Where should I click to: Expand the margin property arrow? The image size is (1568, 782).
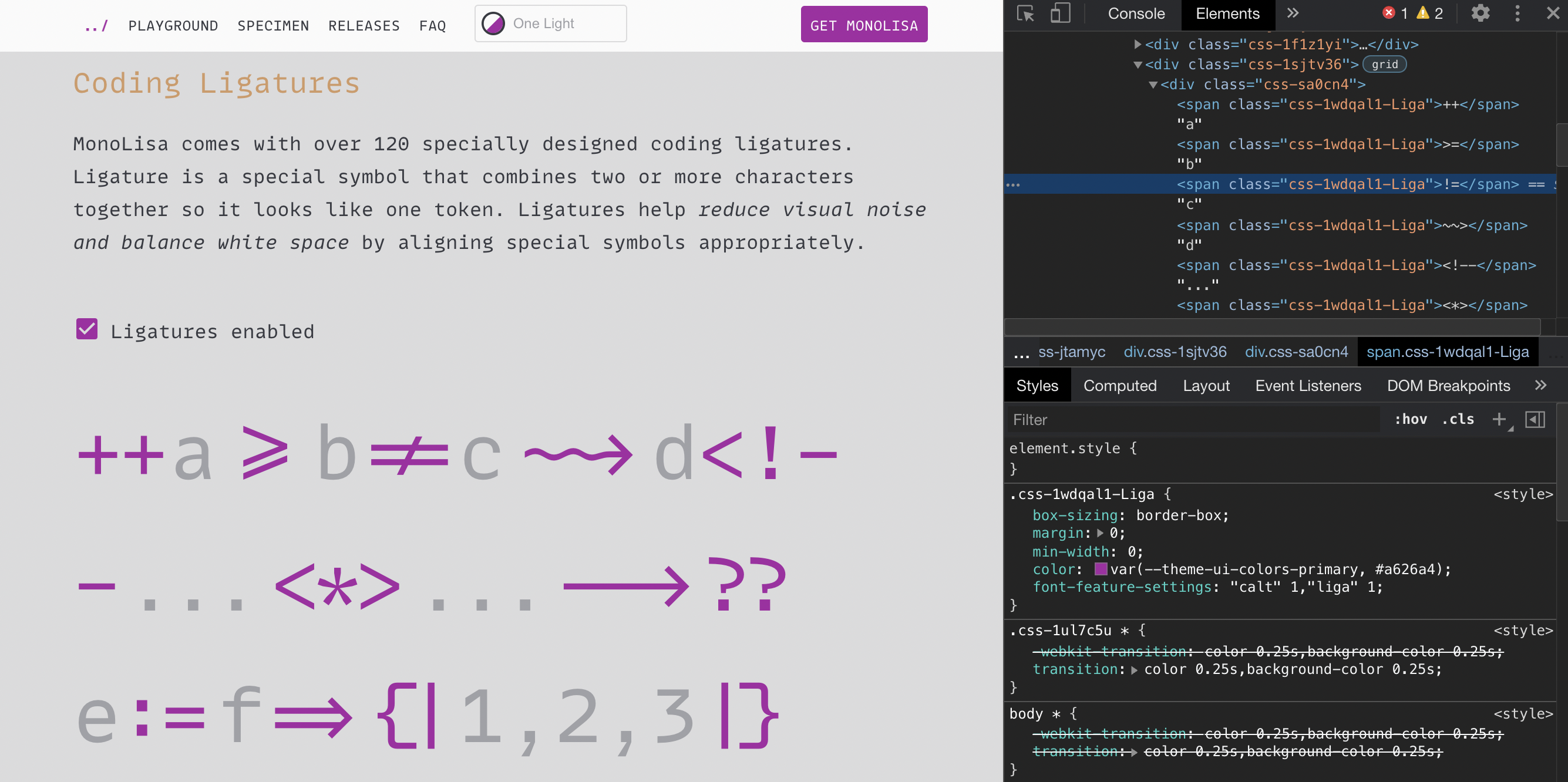click(x=1100, y=533)
